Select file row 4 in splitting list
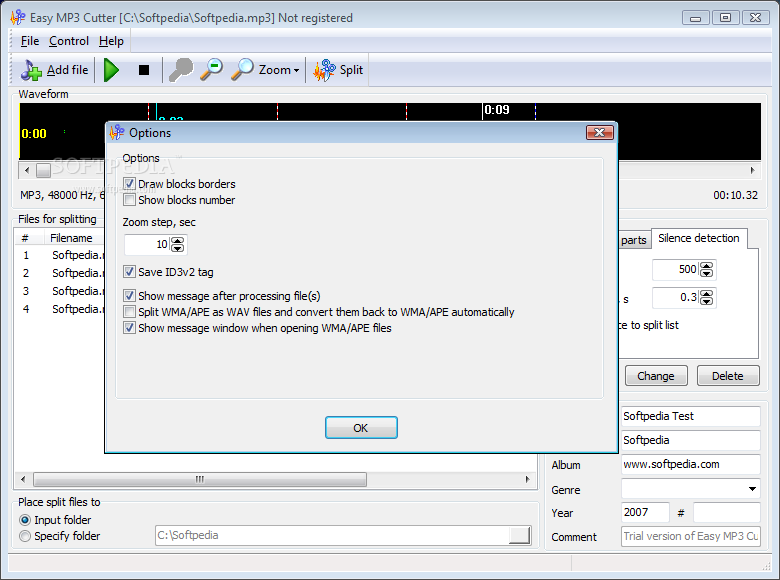Screen dimensions: 780x580 click(x=61, y=309)
